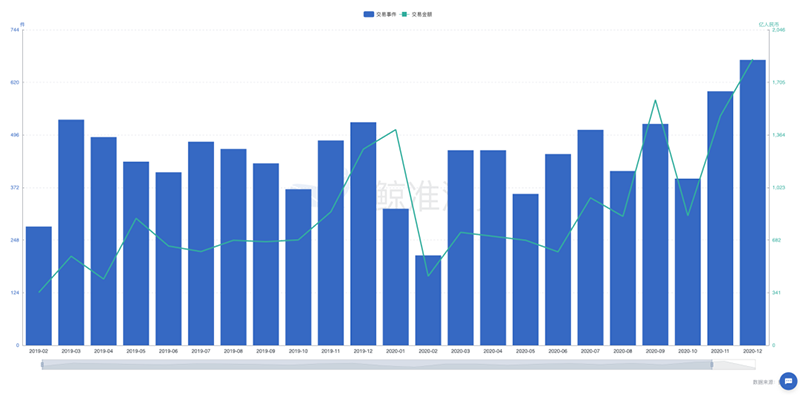Select the 2019-10 bar
The width and height of the screenshot is (800, 395).
click(298, 267)
